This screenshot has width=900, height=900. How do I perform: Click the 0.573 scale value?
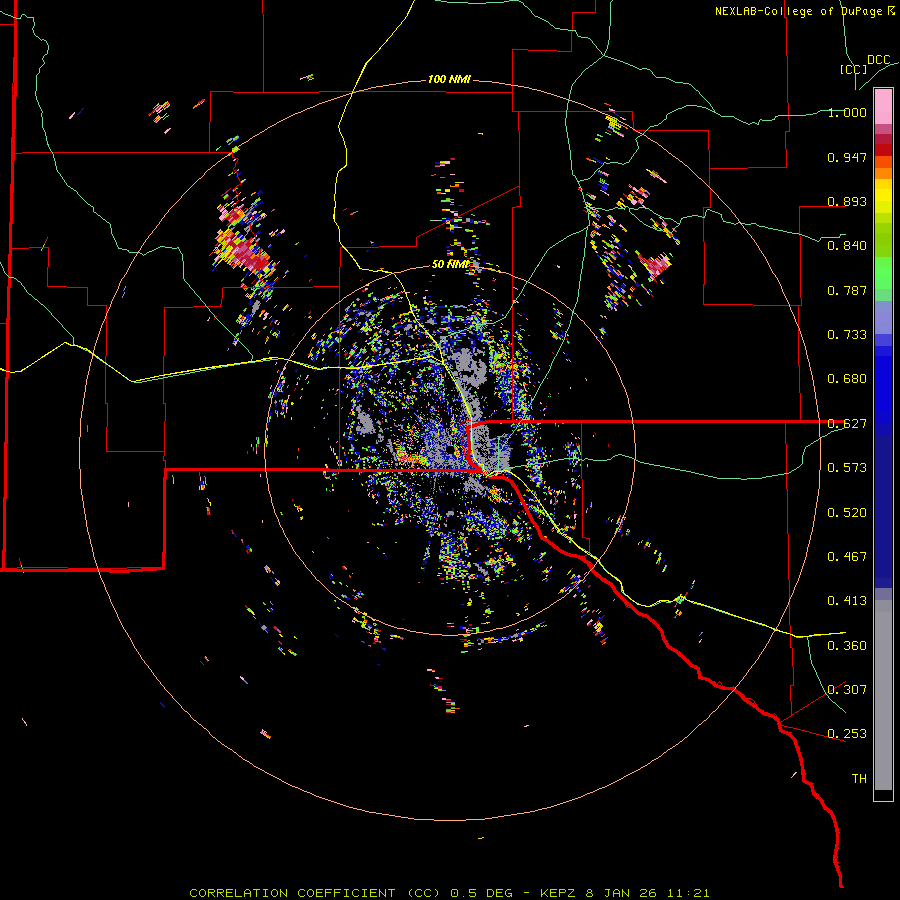[x=847, y=468]
